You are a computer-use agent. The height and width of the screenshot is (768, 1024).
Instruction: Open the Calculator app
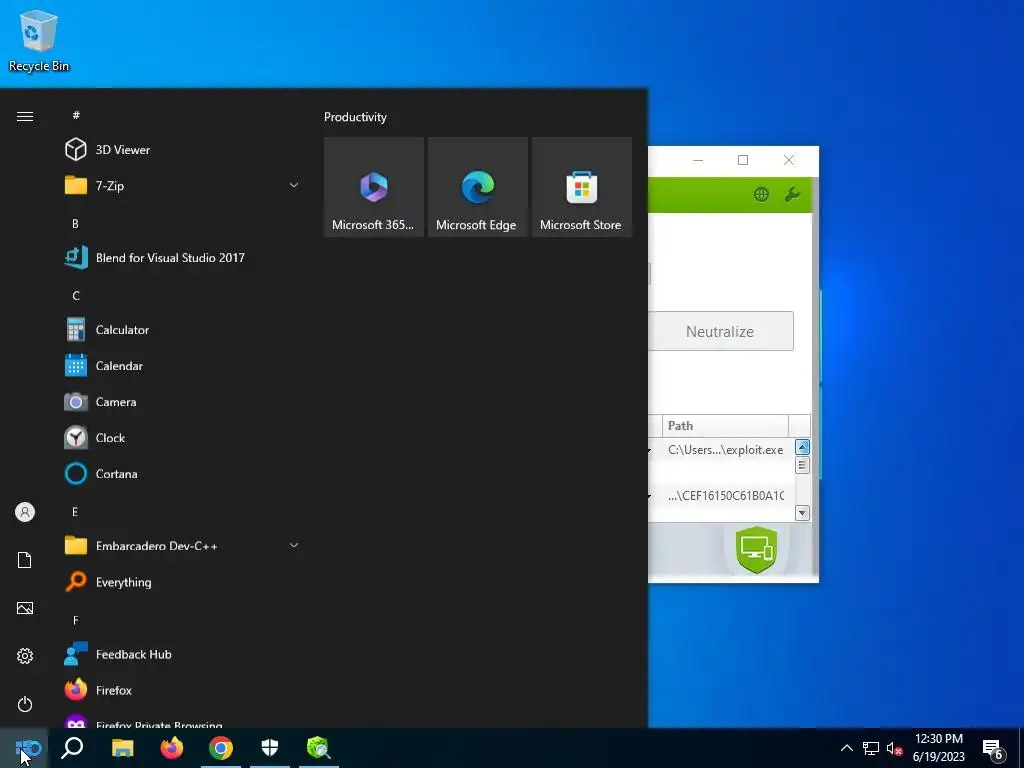pyautogui.click(x=183, y=330)
